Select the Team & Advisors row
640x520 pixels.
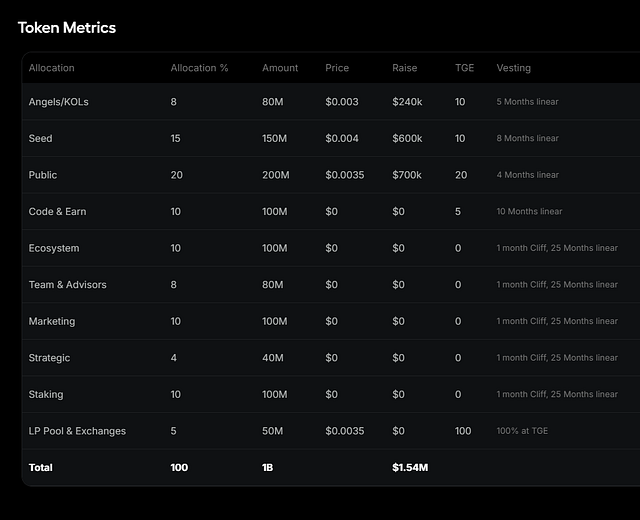(331, 284)
